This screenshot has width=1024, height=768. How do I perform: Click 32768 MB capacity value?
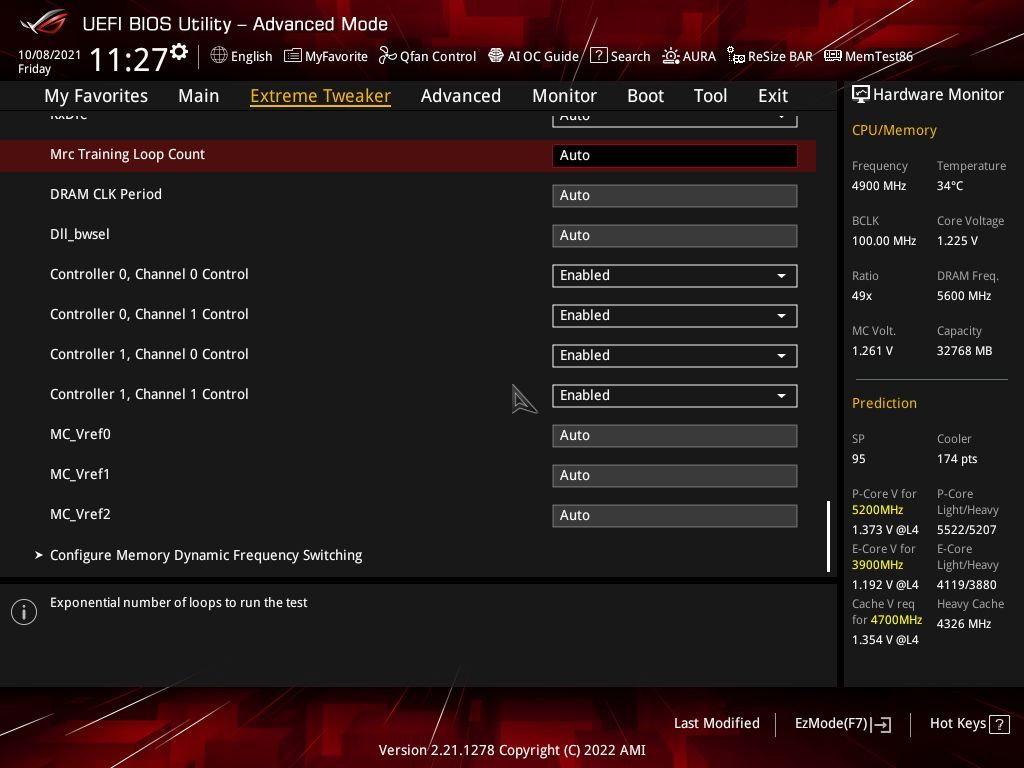pos(965,351)
